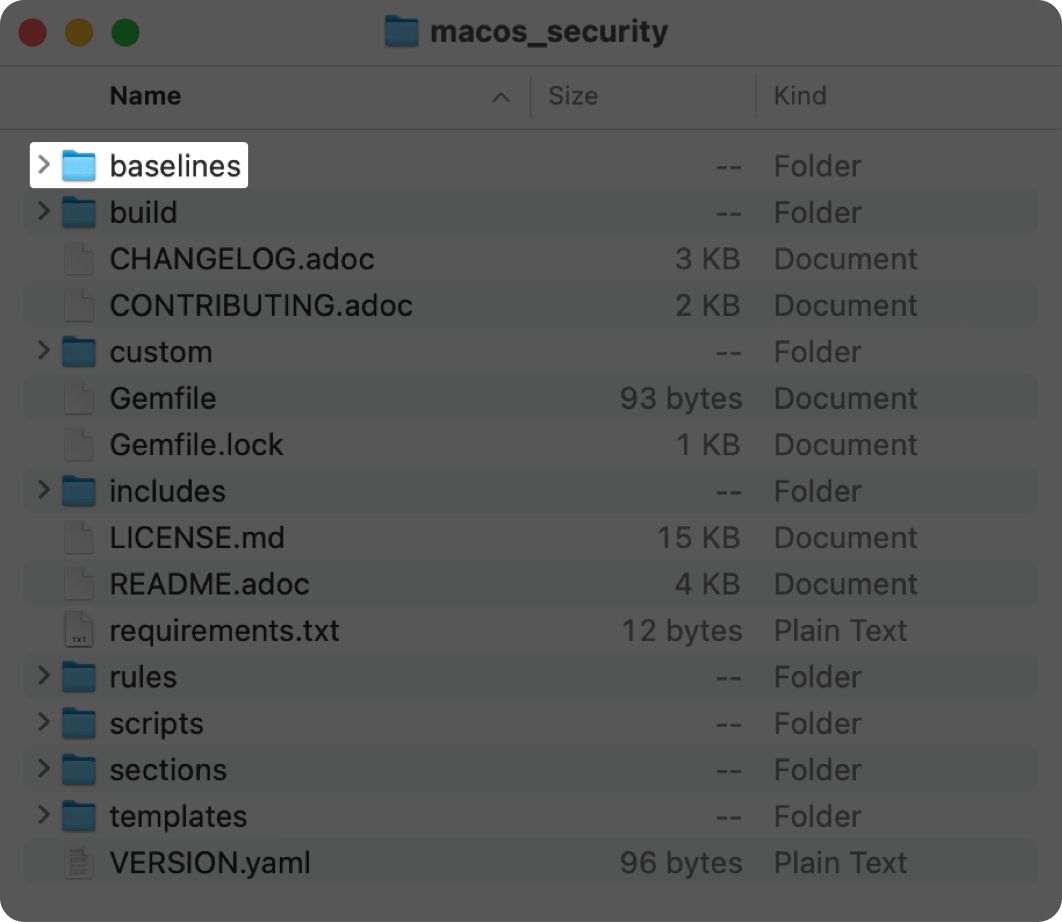This screenshot has height=922, width=1062.
Task: Select the build folder name
Action: [144, 212]
